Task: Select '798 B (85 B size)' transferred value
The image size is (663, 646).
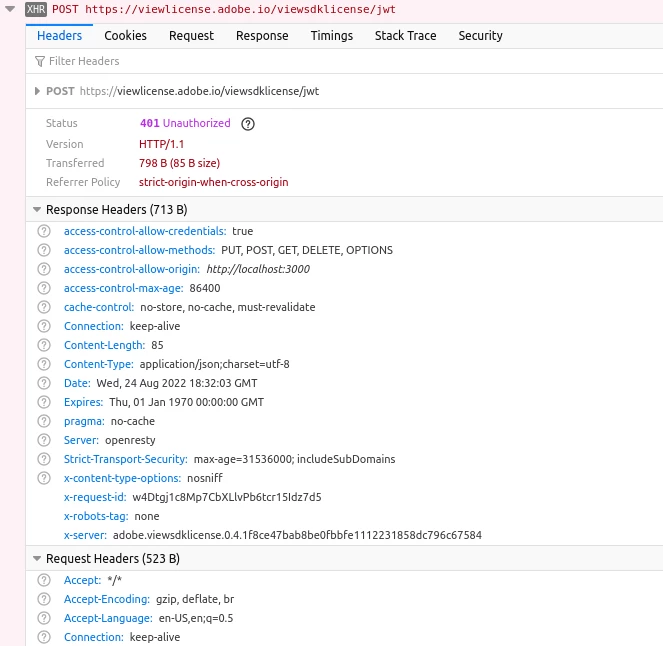Action: (180, 163)
